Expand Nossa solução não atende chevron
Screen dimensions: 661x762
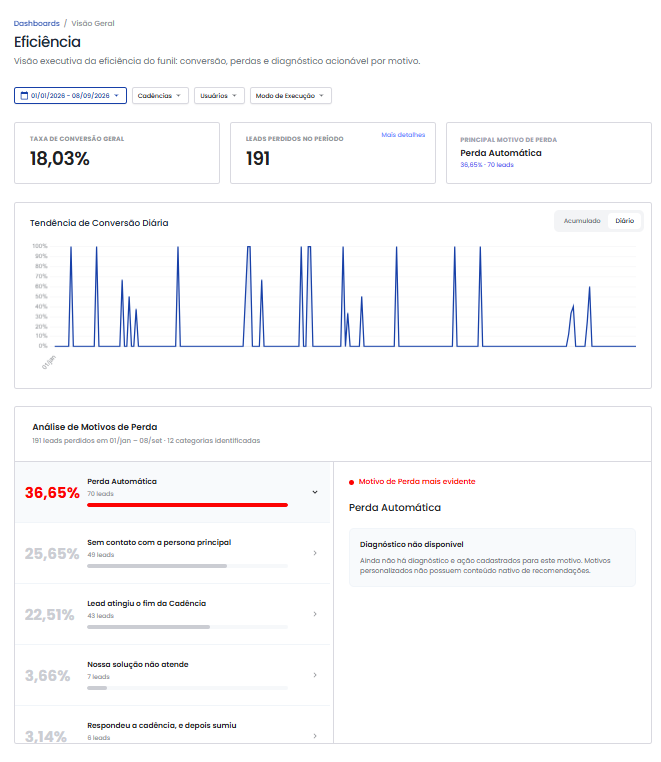(x=315, y=675)
